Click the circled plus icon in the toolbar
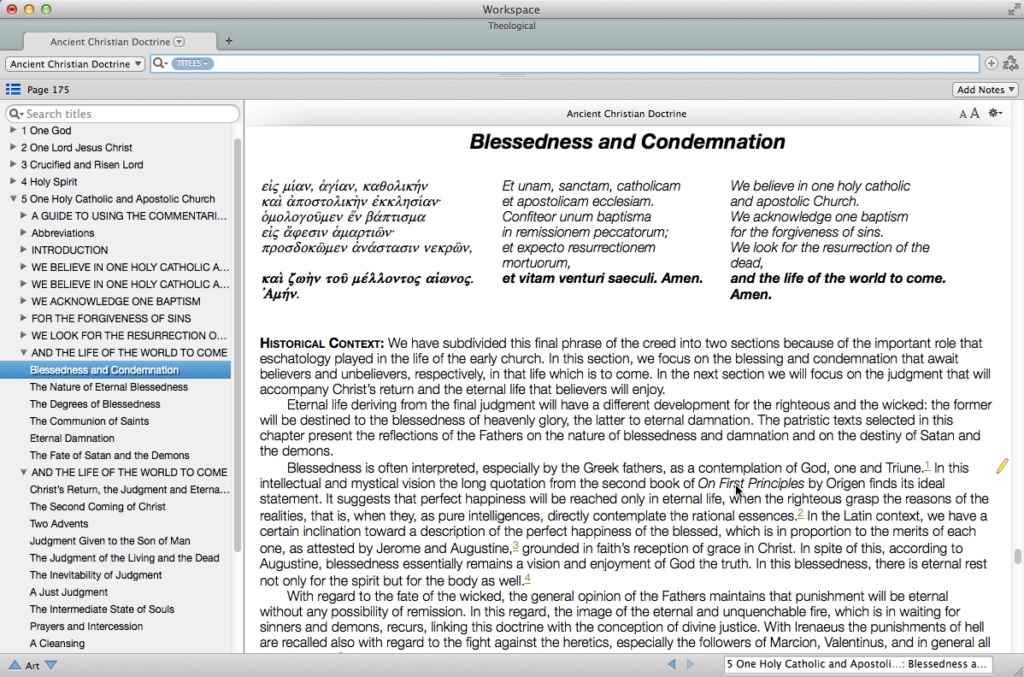1024x677 pixels. pos(989,62)
